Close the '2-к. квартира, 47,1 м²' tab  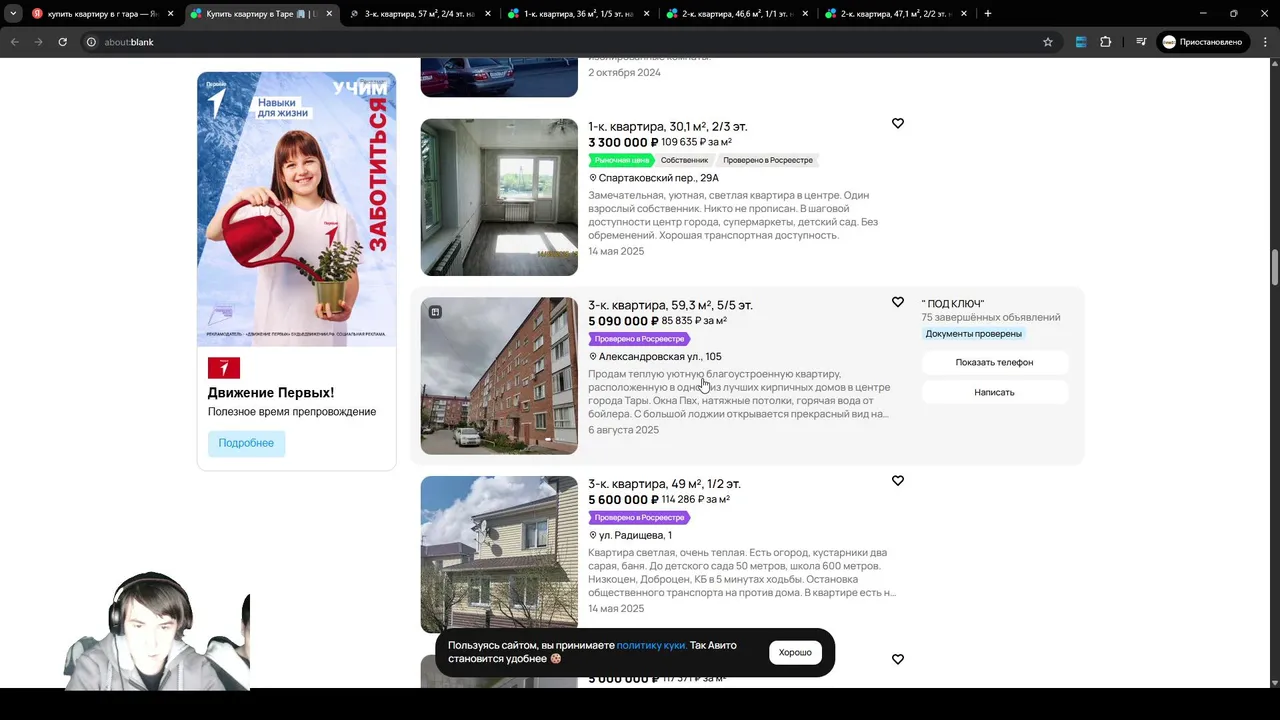click(x=964, y=14)
